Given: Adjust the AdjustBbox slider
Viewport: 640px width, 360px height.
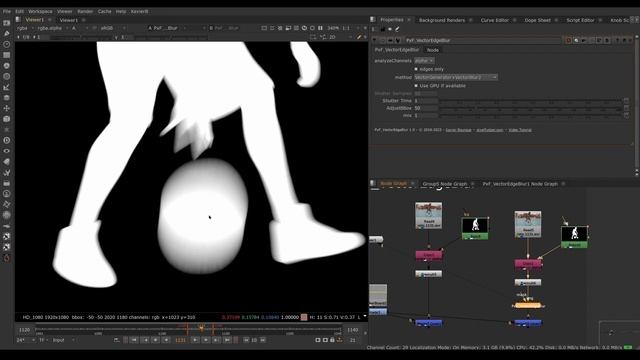Looking at the screenshot, I should pyautogui.click(x=530, y=108).
